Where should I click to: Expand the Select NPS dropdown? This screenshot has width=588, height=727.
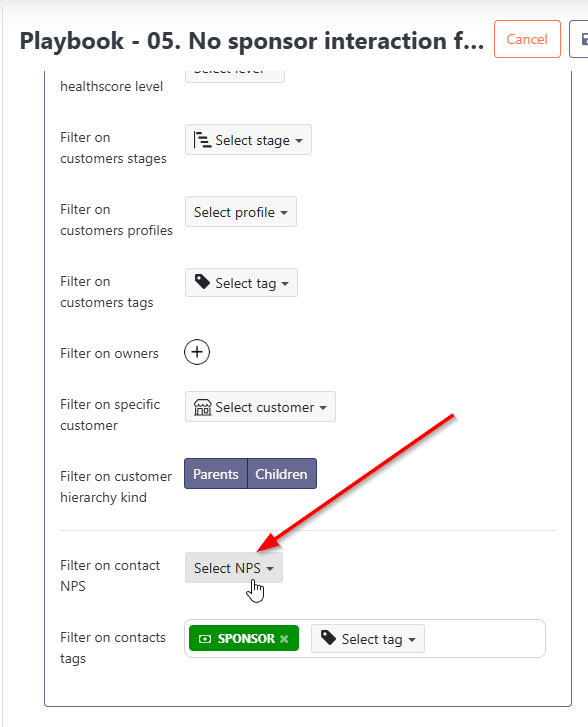click(x=234, y=568)
